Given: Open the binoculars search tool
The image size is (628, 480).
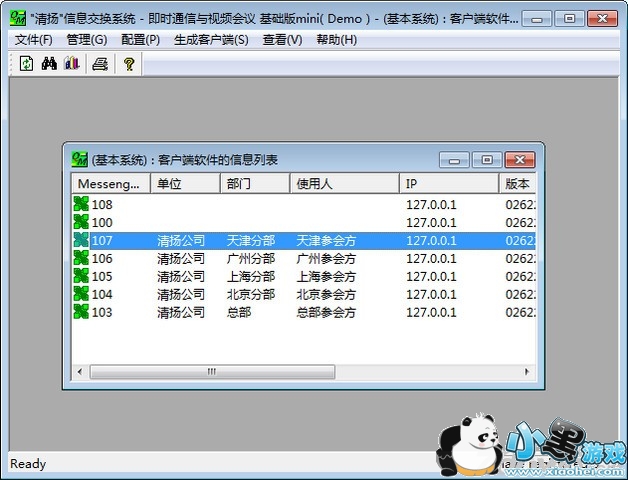Looking at the screenshot, I should (x=49, y=63).
